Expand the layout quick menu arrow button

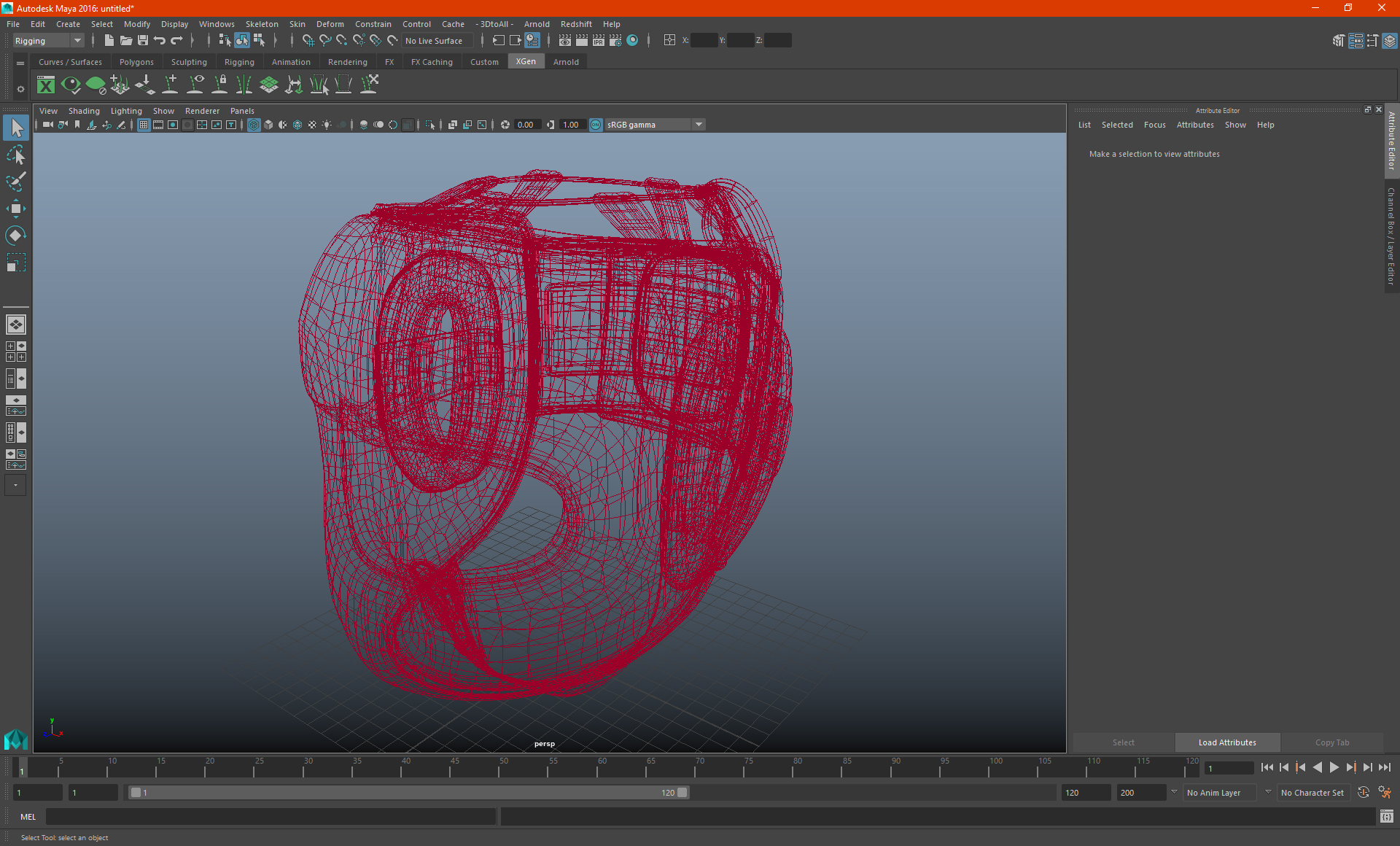pyautogui.click(x=15, y=485)
